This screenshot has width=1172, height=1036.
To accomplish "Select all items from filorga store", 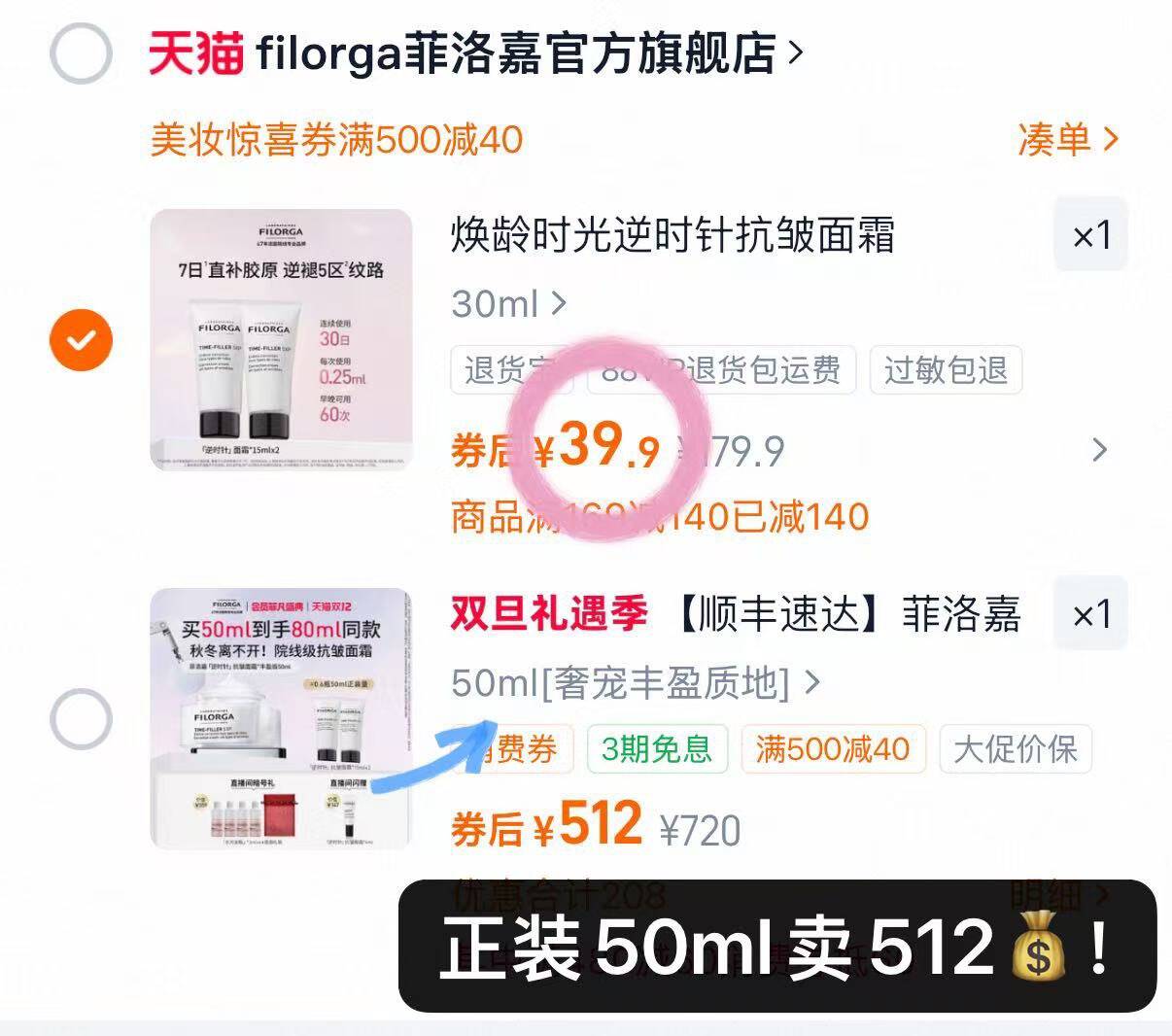I will click(82, 53).
